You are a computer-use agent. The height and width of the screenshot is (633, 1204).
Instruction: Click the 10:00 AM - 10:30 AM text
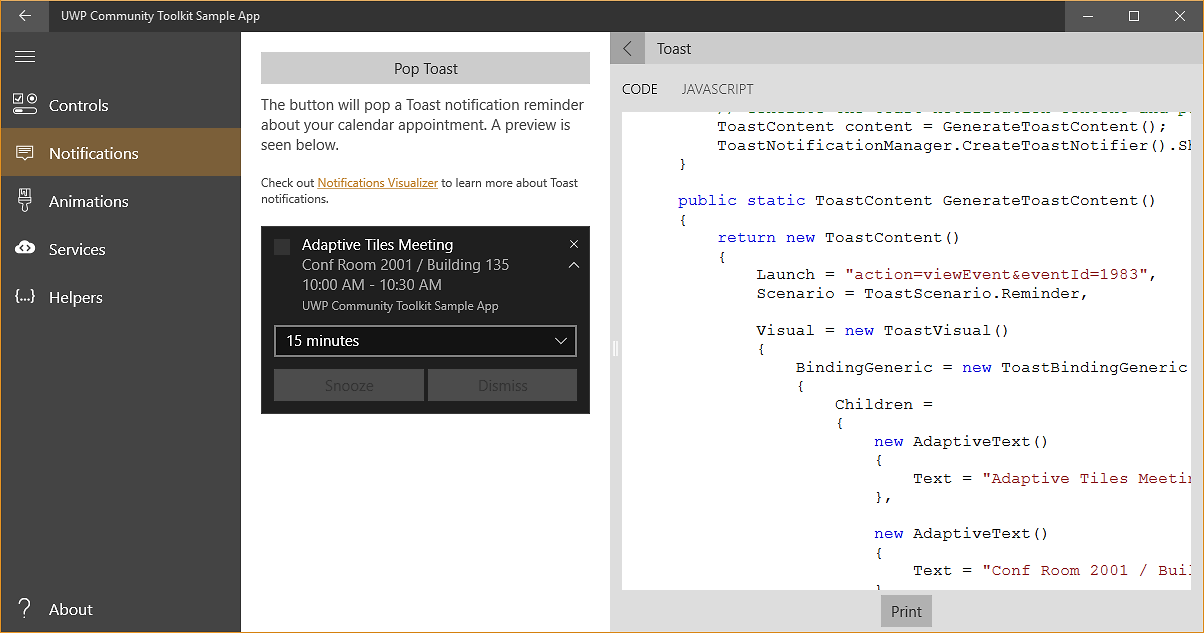[371, 285]
